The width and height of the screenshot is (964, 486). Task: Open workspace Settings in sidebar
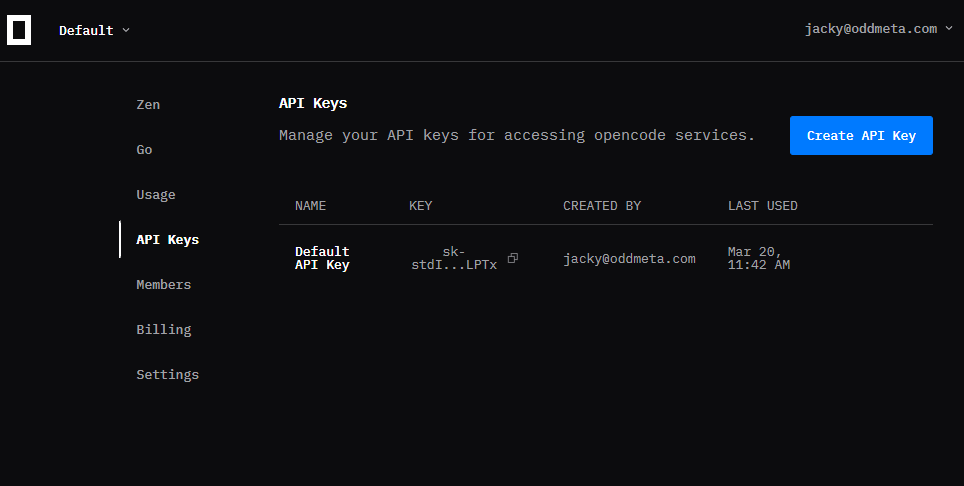point(167,374)
